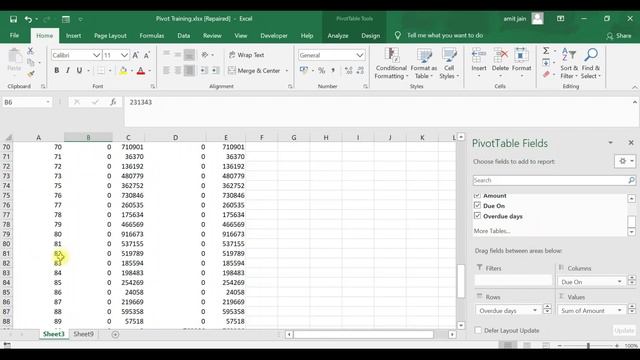Click the Undo arrow icon
The image size is (640, 360).
(x=28, y=19)
